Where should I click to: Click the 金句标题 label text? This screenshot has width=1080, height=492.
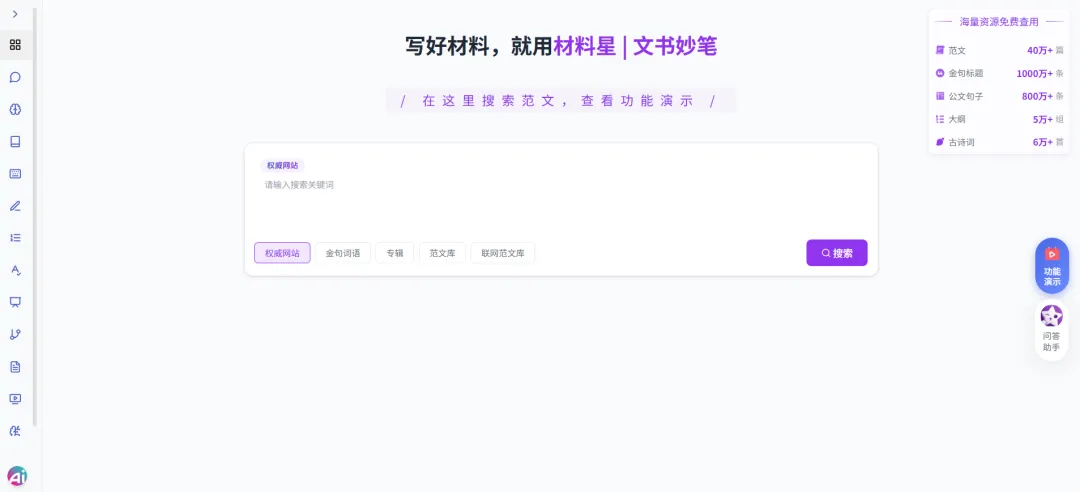tap(966, 73)
